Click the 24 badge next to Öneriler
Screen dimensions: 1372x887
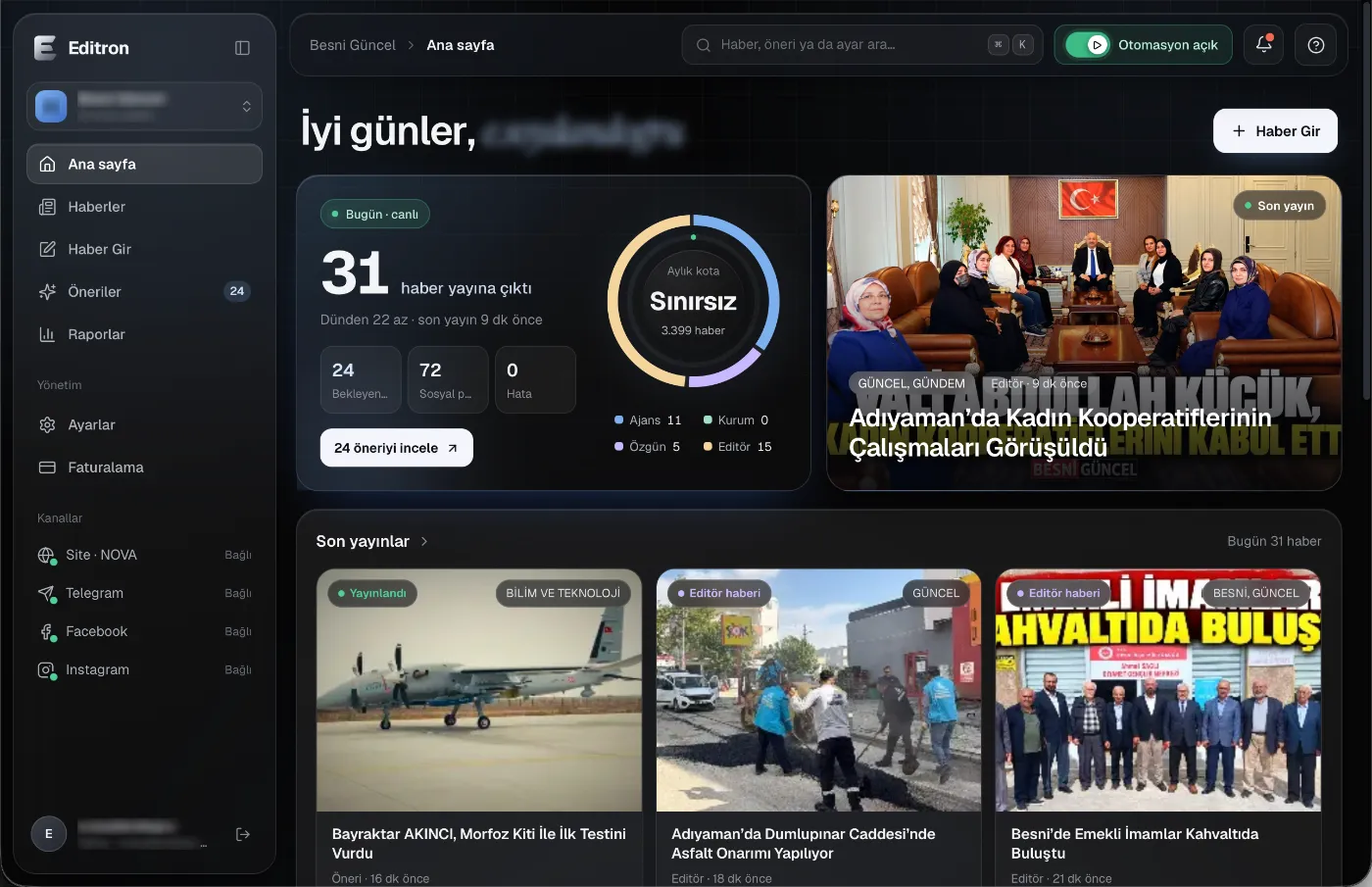tap(237, 291)
